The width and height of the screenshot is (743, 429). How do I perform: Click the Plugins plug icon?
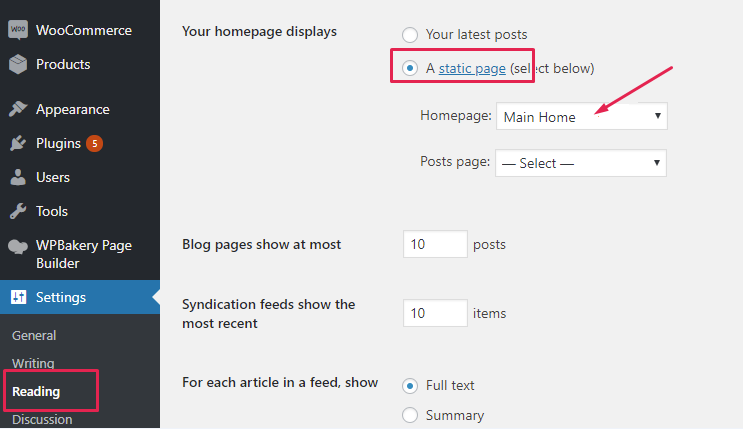[18, 143]
